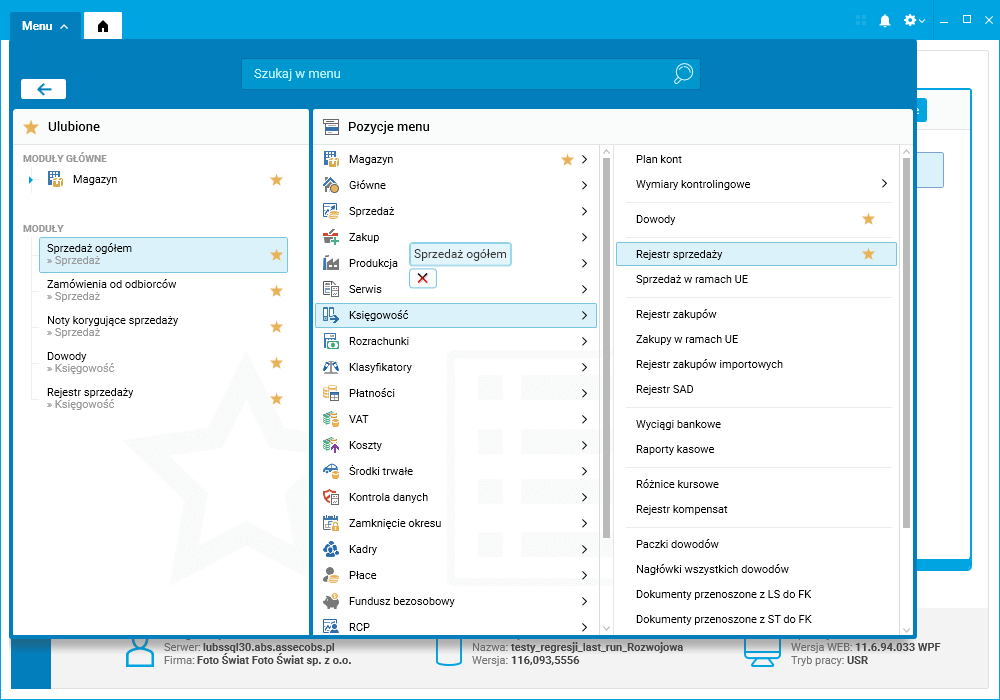Click the Koszty module icon
The height and width of the screenshot is (700, 1000).
click(331, 445)
